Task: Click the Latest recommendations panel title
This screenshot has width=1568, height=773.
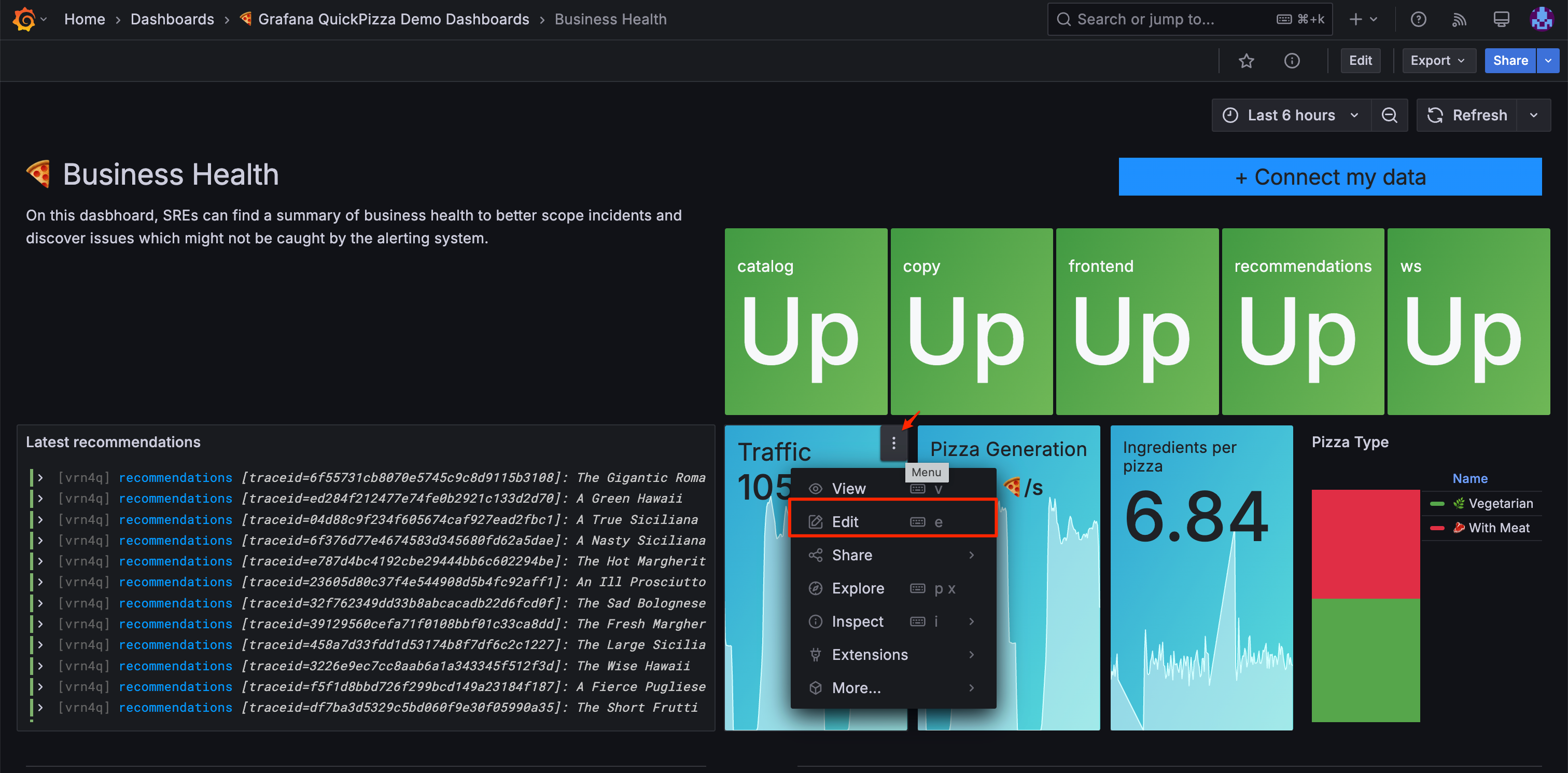Action: (113, 442)
